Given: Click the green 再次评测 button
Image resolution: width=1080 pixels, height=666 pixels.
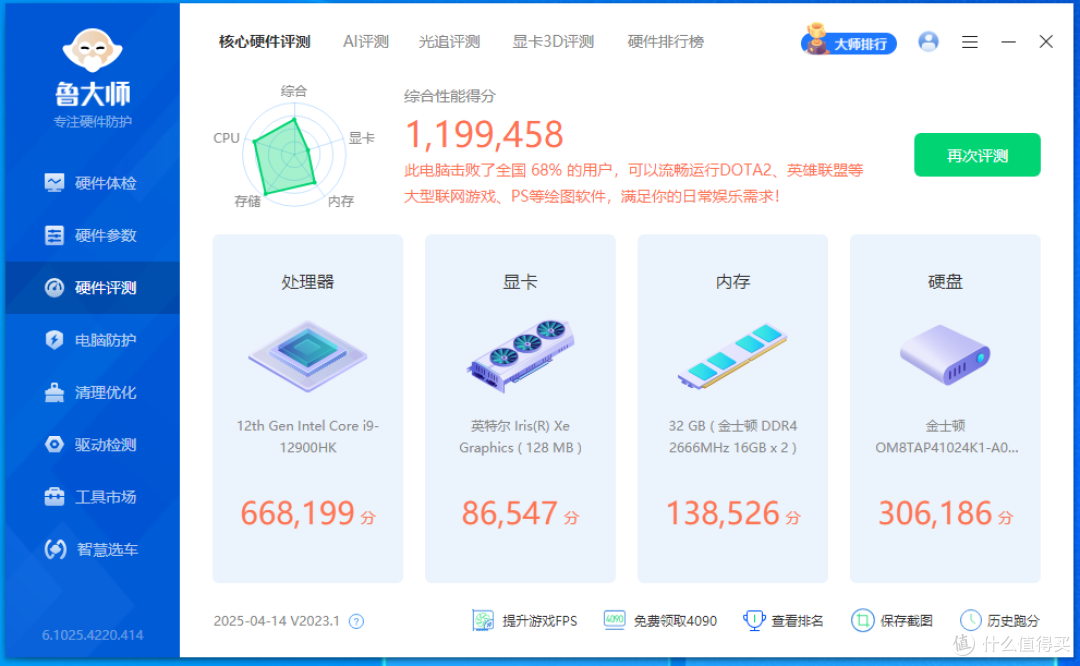Looking at the screenshot, I should [x=977, y=155].
